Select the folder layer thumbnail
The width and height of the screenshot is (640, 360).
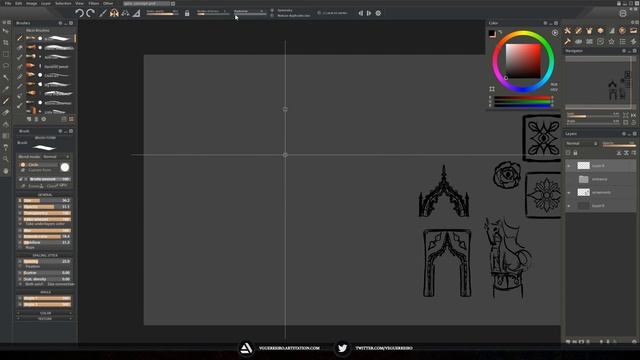[x=584, y=179]
